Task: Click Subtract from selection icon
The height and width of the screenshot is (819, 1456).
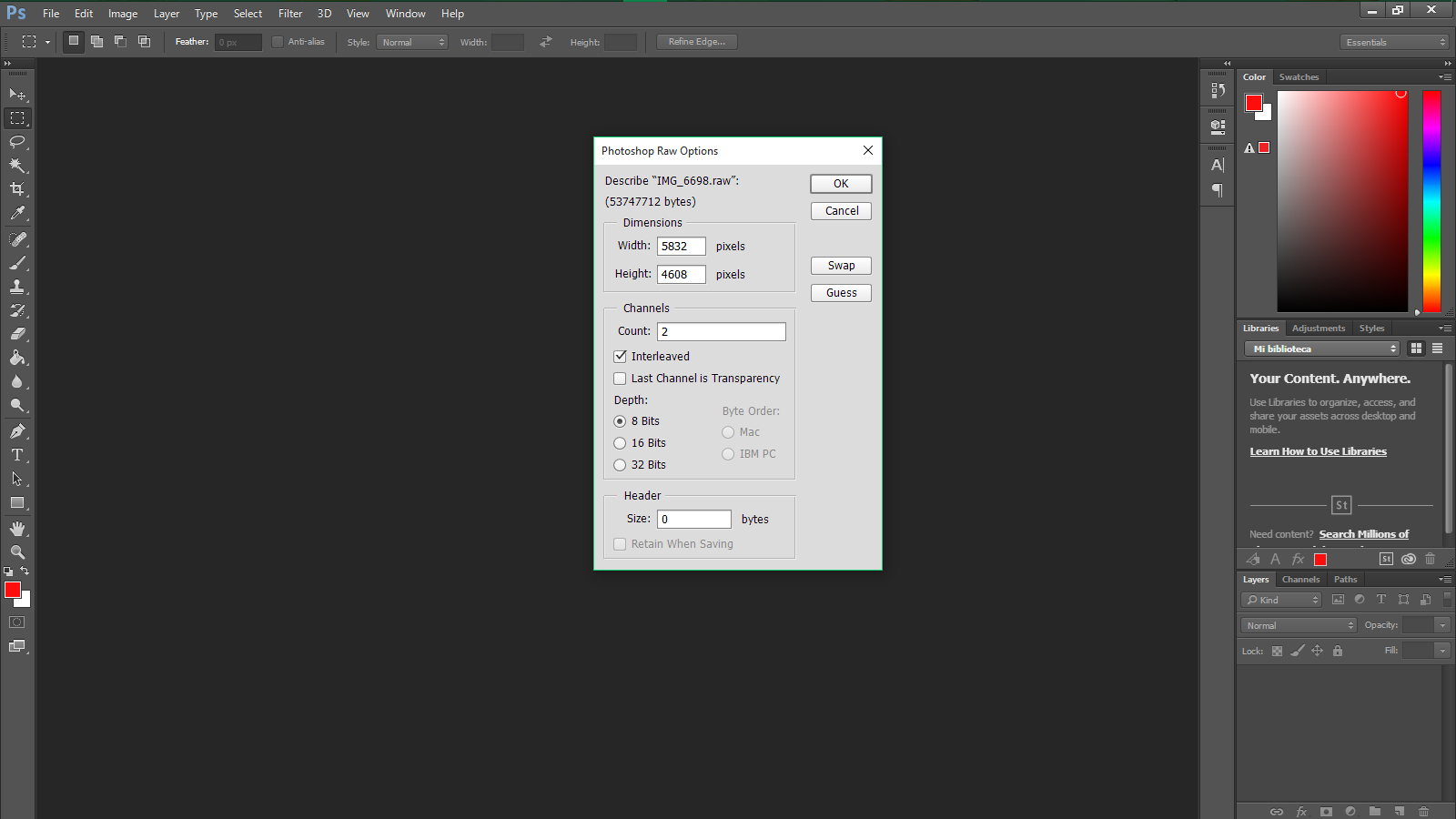Action: (x=120, y=41)
